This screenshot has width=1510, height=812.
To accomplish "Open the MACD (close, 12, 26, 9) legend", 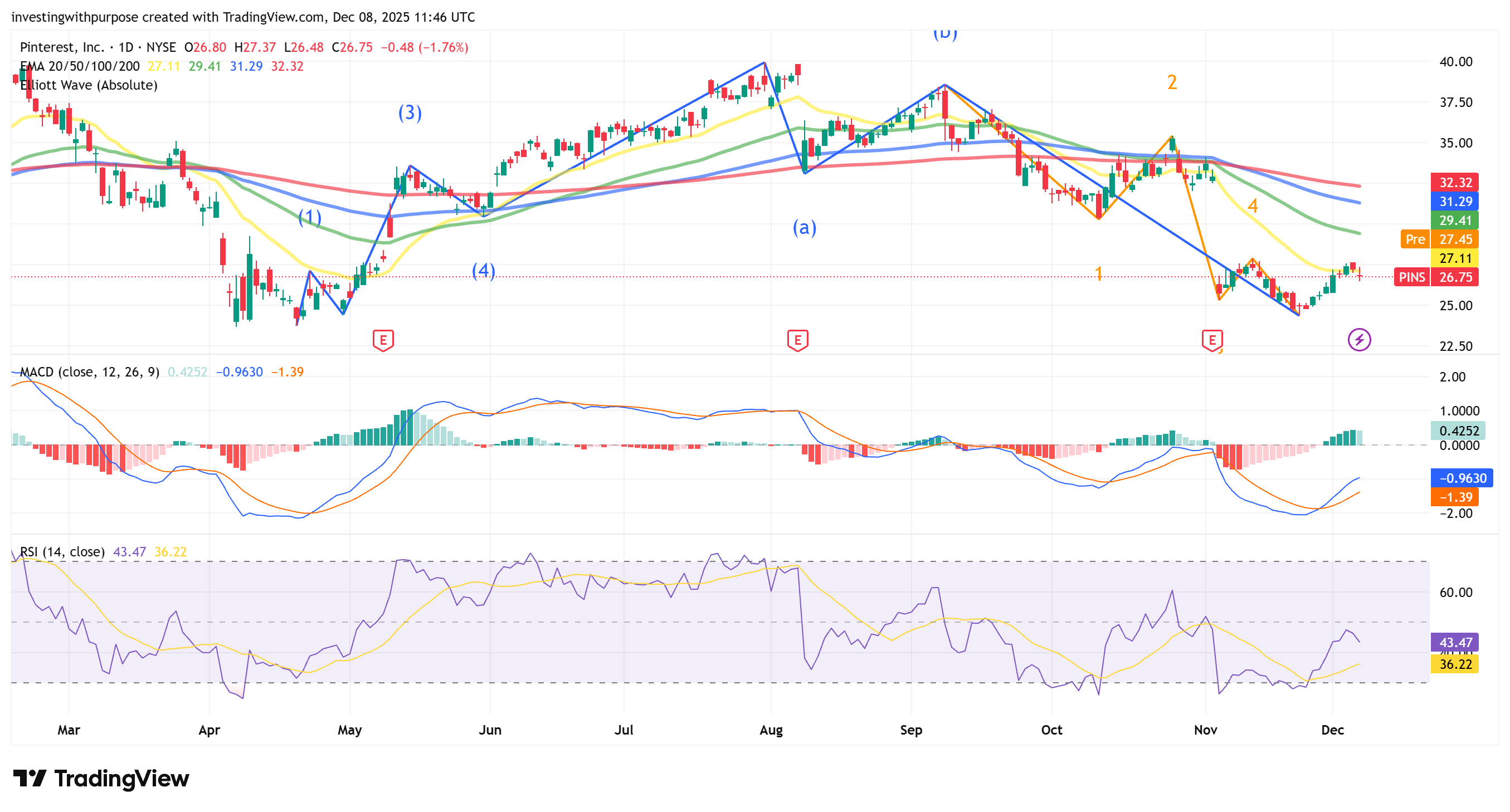I will coord(89,372).
